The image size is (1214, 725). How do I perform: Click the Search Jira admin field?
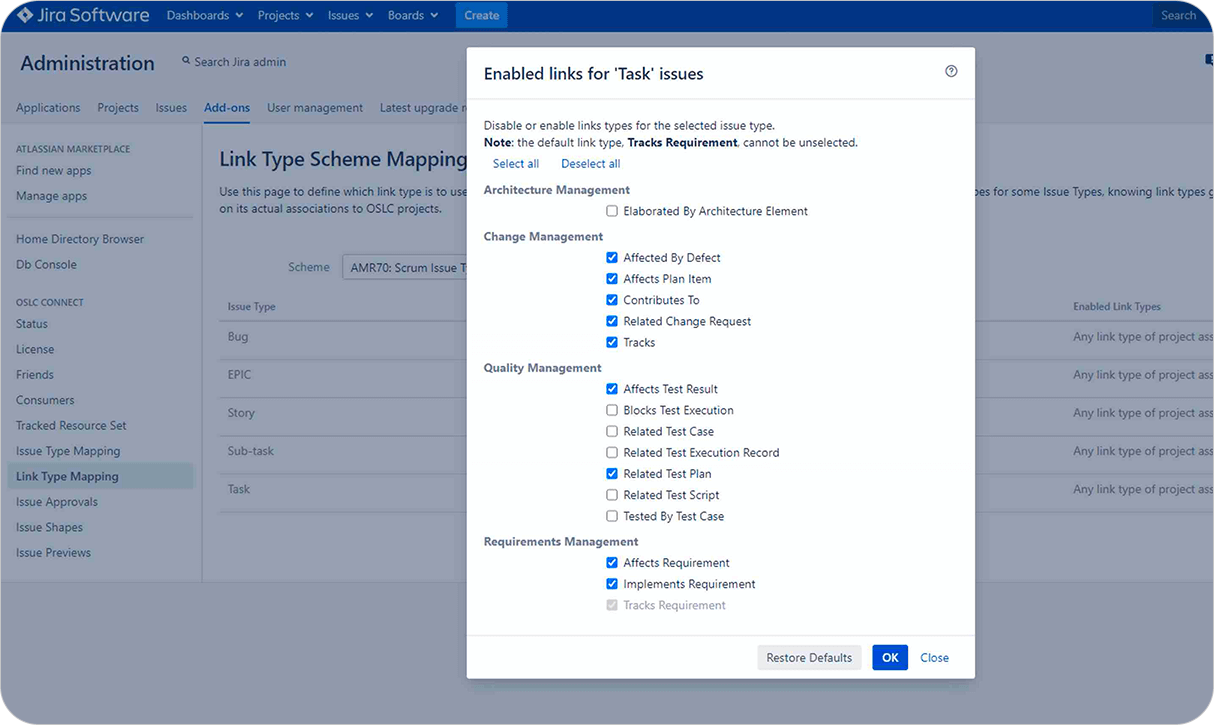point(240,62)
